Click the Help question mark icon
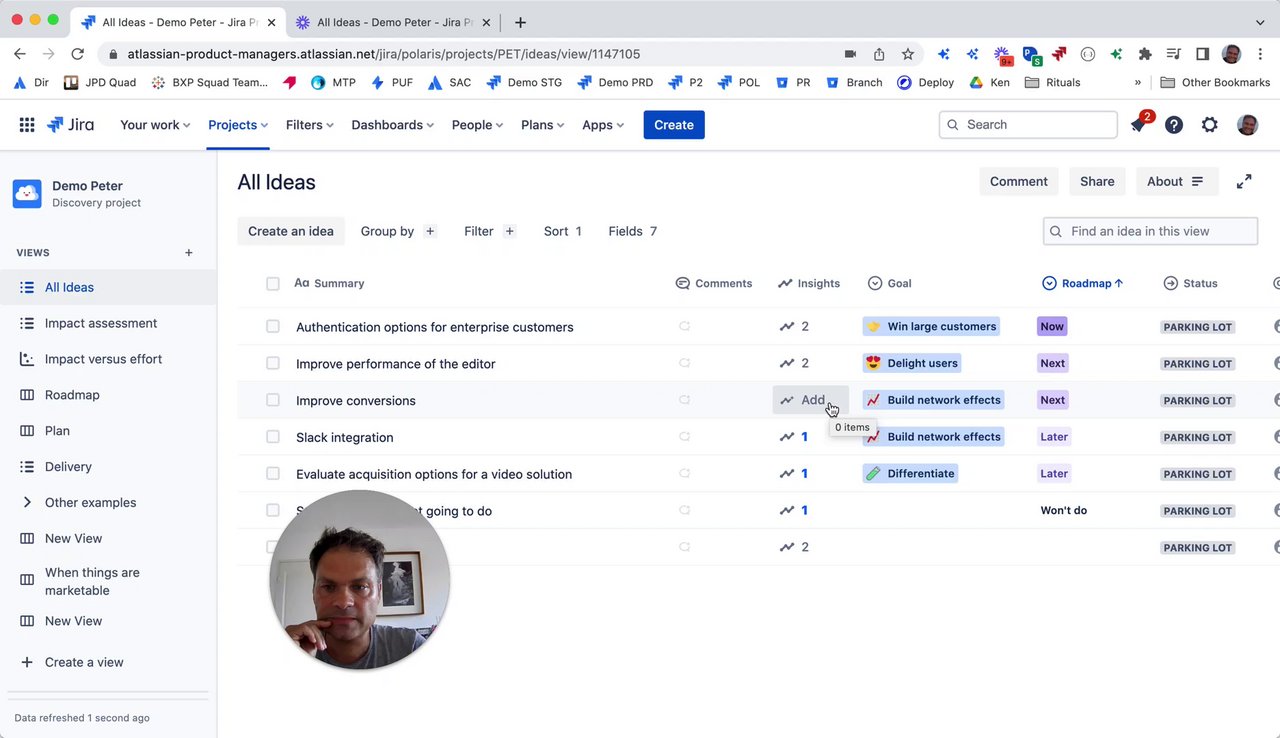1280x738 pixels. click(x=1174, y=125)
